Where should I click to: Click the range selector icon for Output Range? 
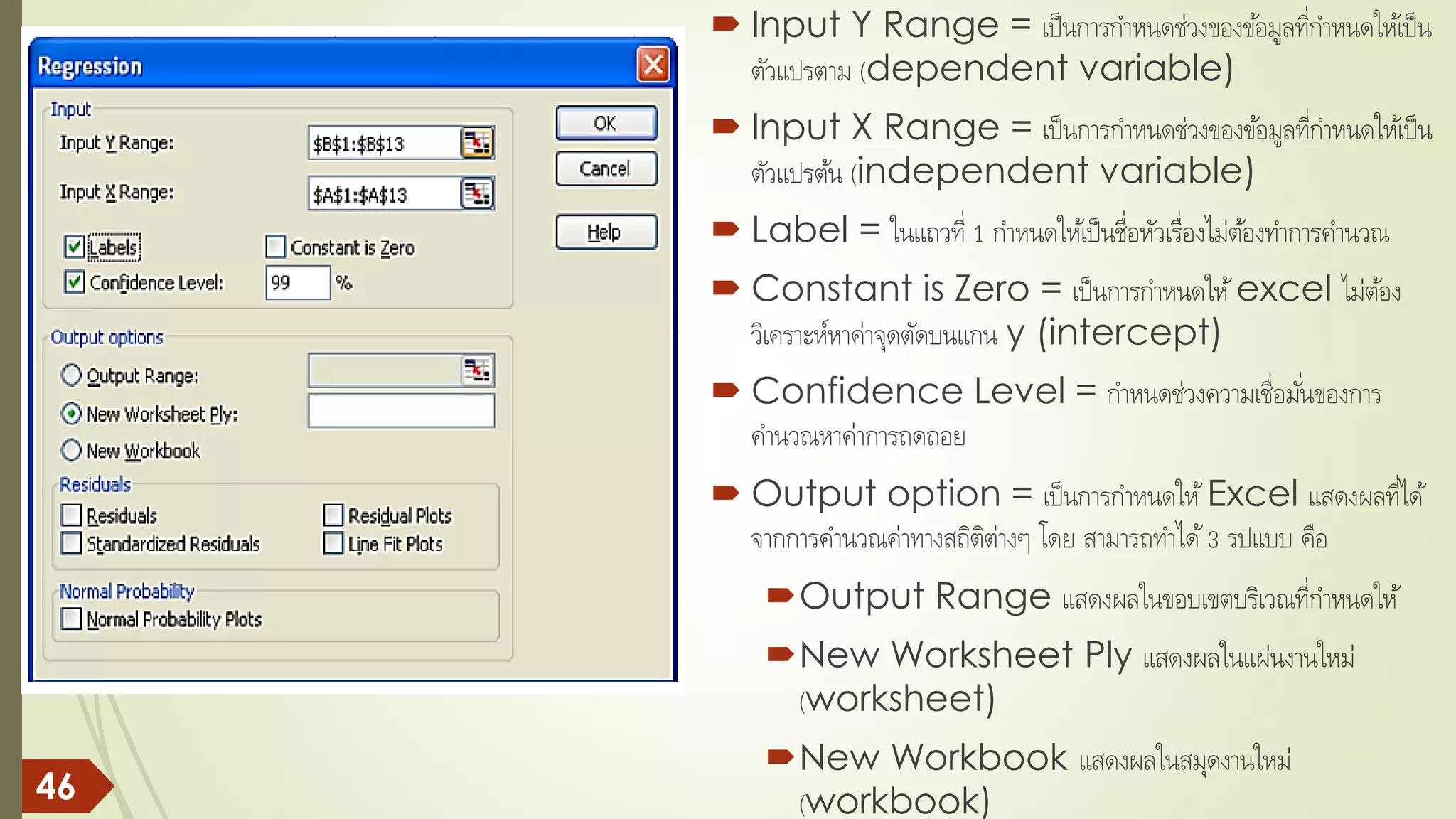coord(477,370)
